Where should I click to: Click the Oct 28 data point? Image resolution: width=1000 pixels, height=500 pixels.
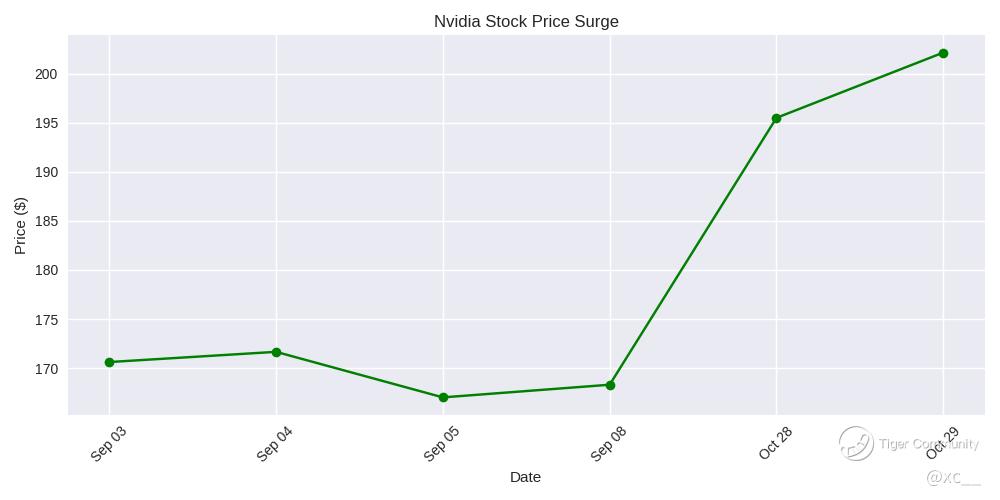776,118
